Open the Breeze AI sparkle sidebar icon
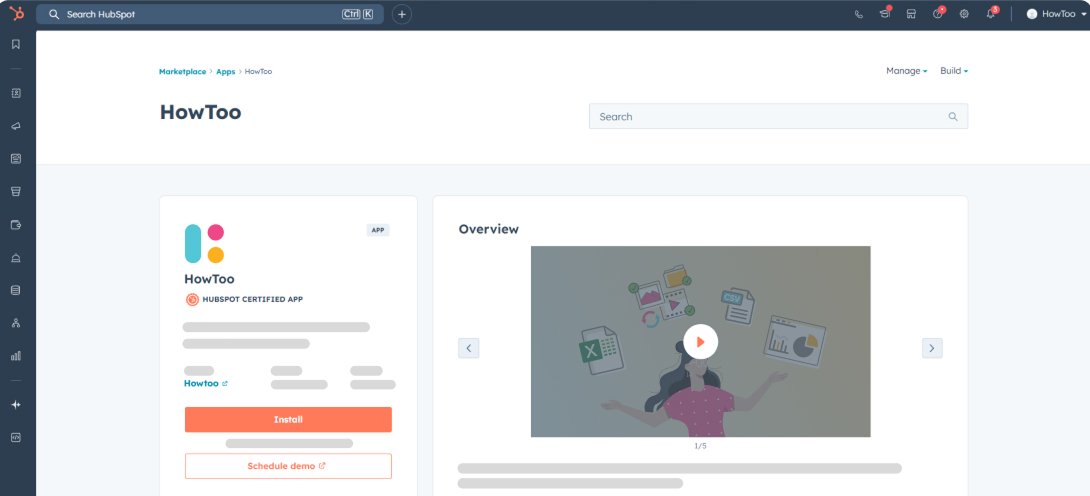The image size is (1090, 496). [x=16, y=405]
